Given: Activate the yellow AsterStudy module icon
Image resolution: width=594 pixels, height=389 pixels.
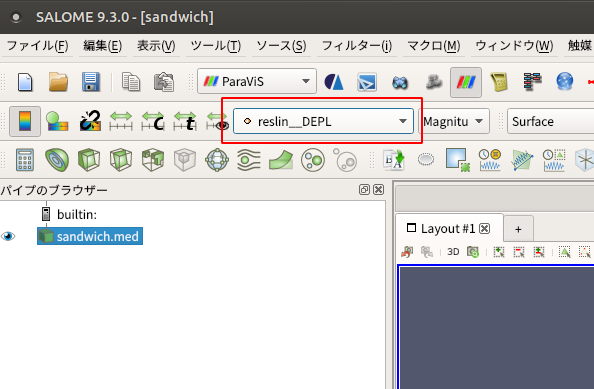Looking at the screenshot, I should pos(499,82).
